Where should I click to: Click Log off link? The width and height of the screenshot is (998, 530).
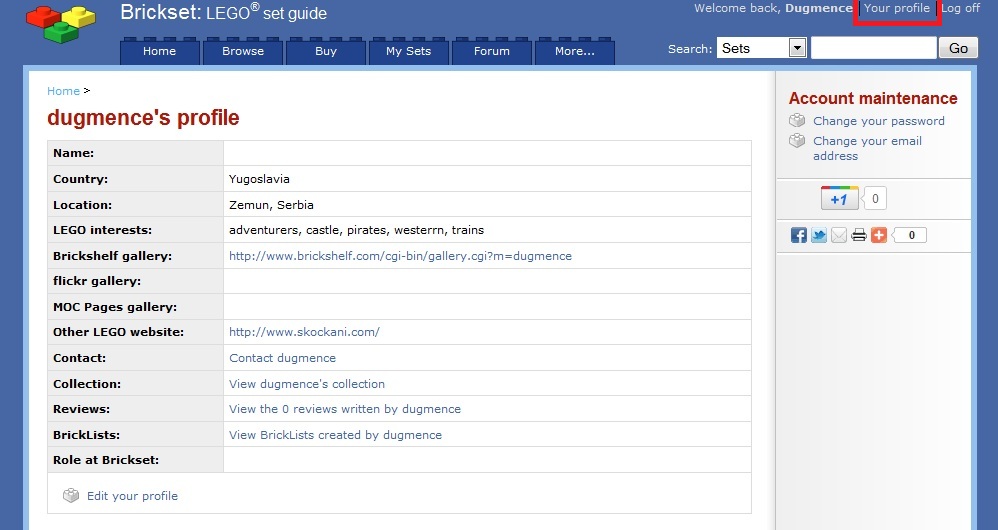[960, 8]
